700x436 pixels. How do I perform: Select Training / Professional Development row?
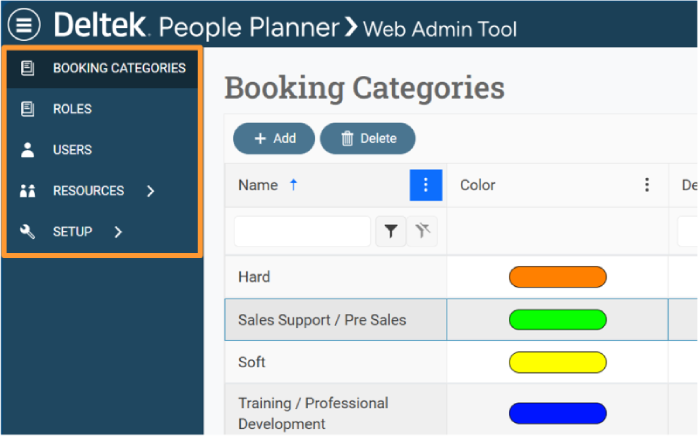pos(313,413)
